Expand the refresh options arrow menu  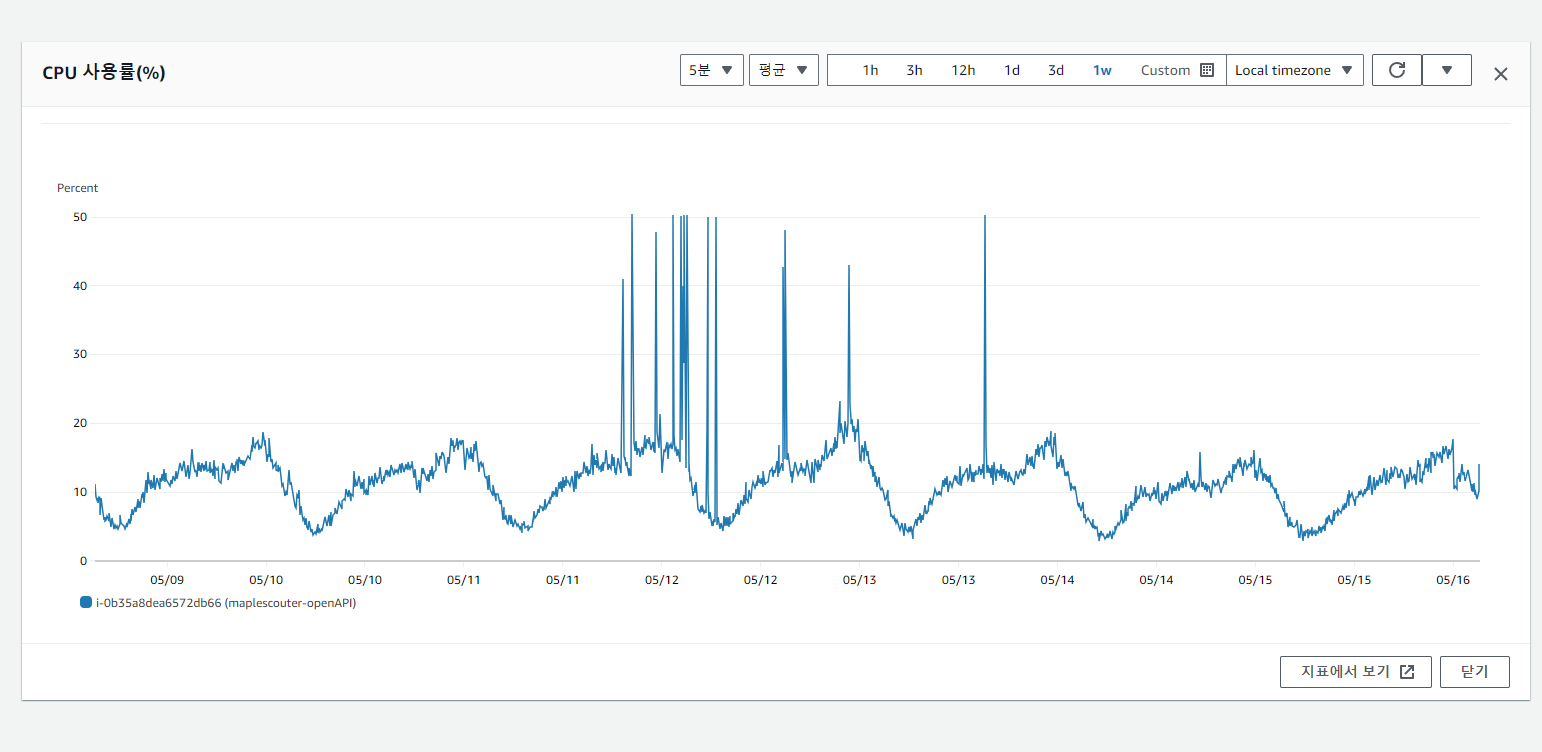pyautogui.click(x=1446, y=70)
